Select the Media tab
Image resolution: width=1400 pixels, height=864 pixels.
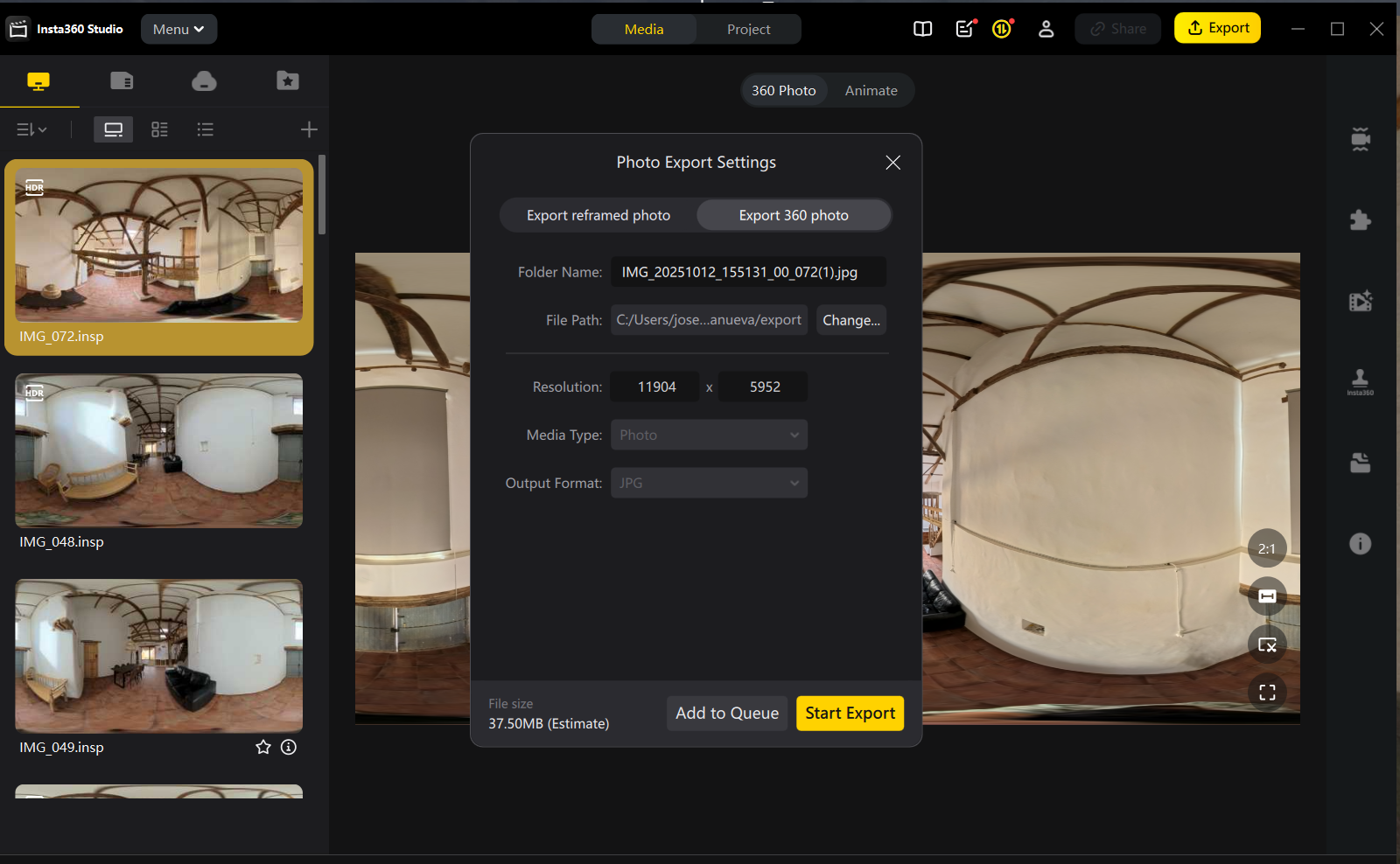[x=644, y=29]
